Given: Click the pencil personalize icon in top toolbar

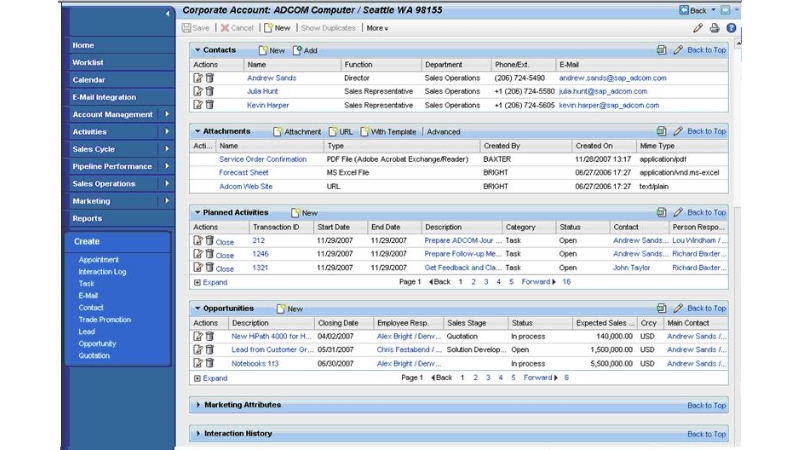Looking at the screenshot, I should (698, 28).
